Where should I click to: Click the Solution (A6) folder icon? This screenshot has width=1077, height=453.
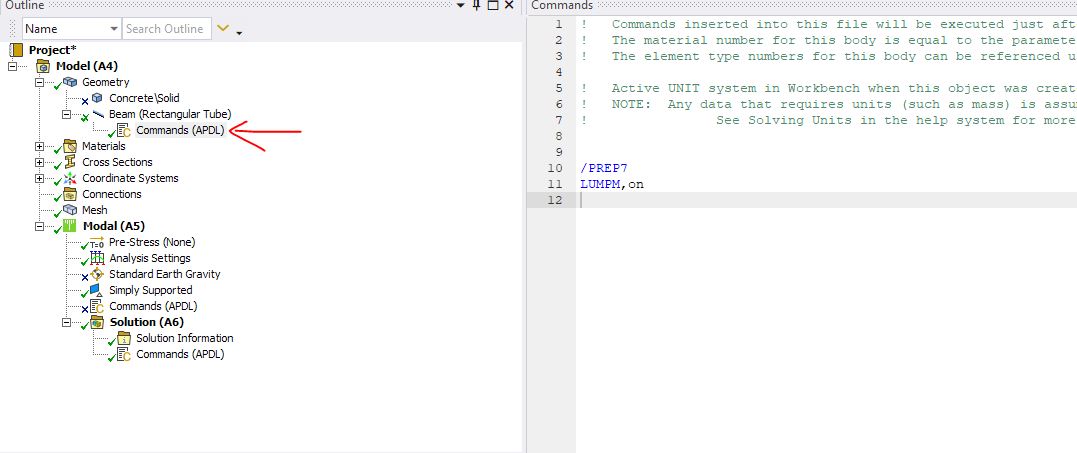(98, 323)
